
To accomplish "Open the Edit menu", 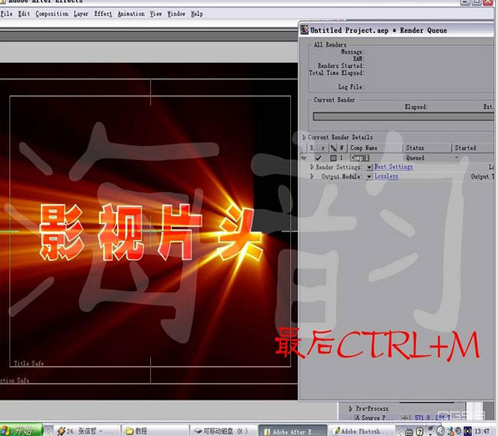I will tap(24, 14).
